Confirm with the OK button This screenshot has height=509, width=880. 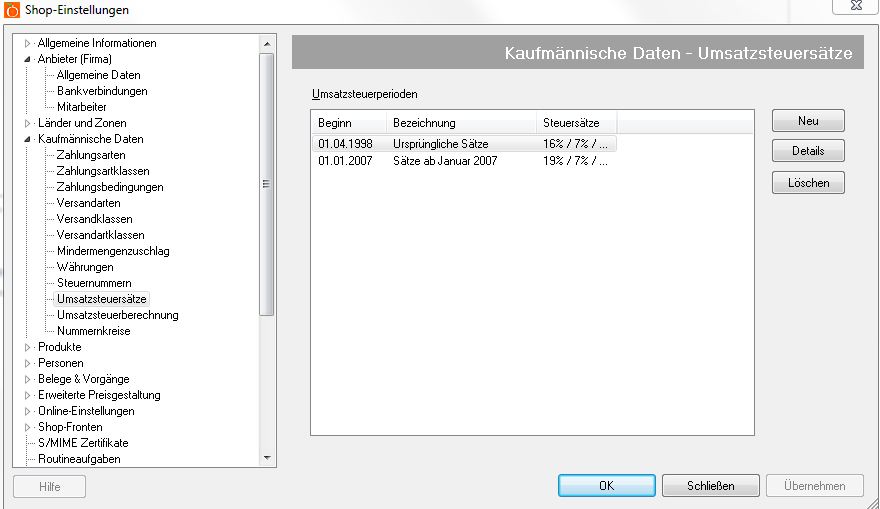tap(606, 486)
